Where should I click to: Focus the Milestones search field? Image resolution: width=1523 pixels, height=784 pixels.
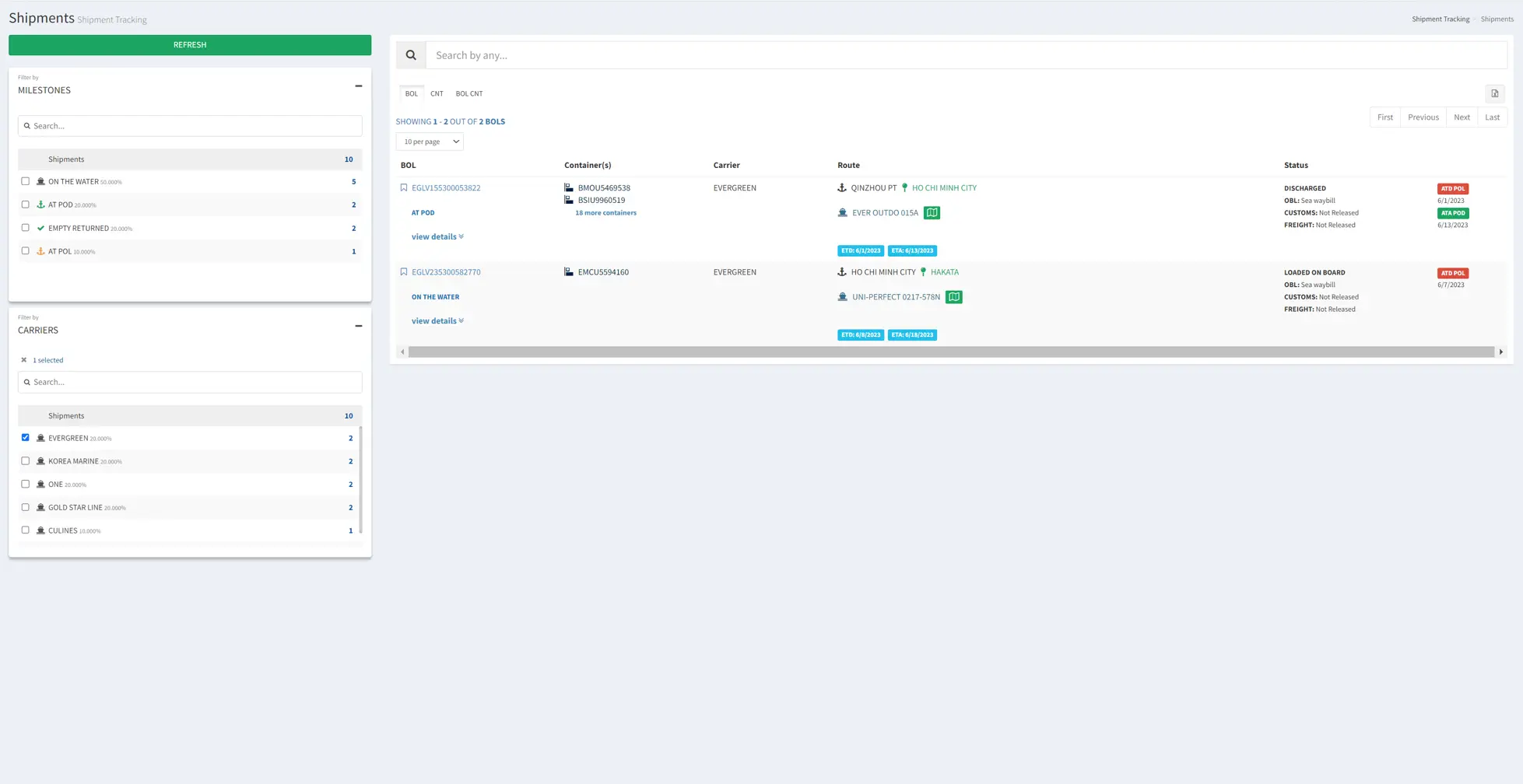click(190, 126)
